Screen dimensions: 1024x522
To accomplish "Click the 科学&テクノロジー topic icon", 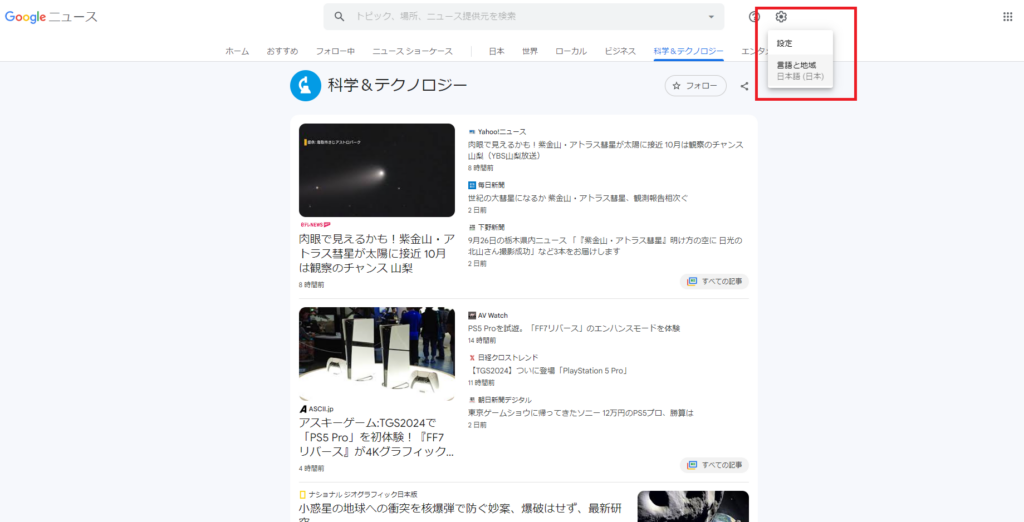I will point(306,86).
